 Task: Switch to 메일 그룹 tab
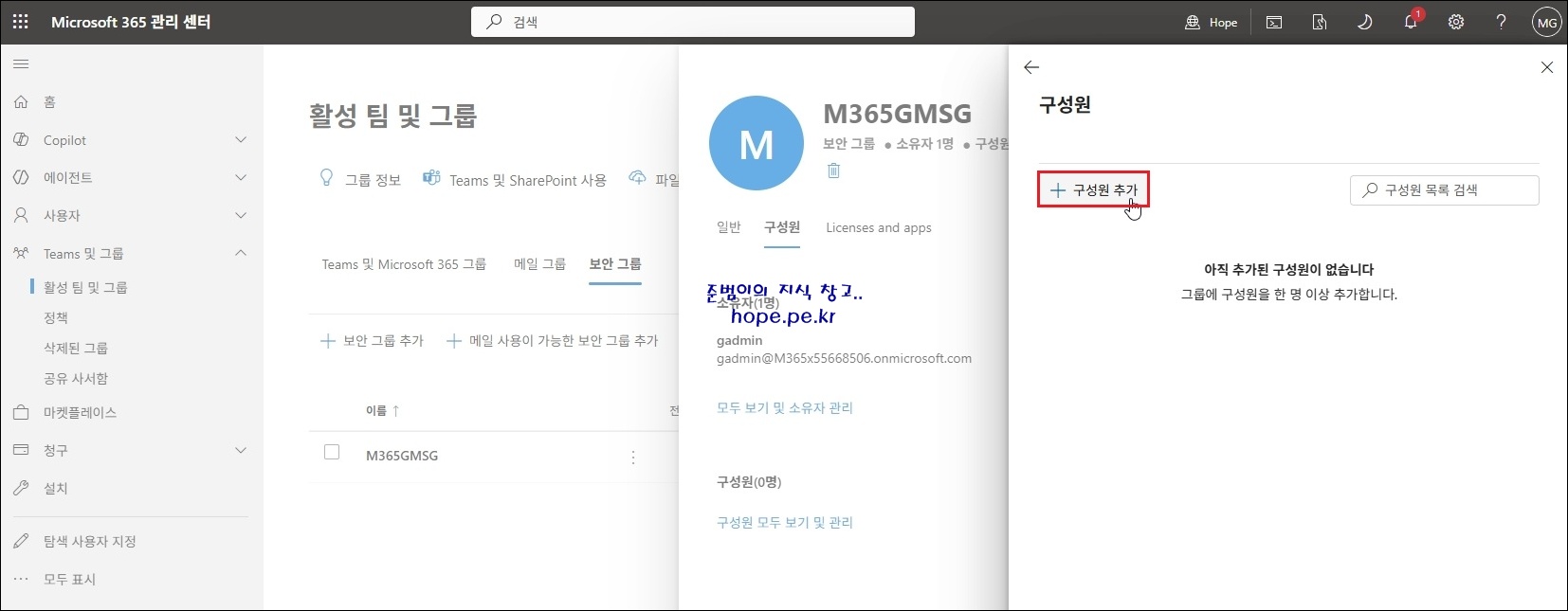[539, 264]
